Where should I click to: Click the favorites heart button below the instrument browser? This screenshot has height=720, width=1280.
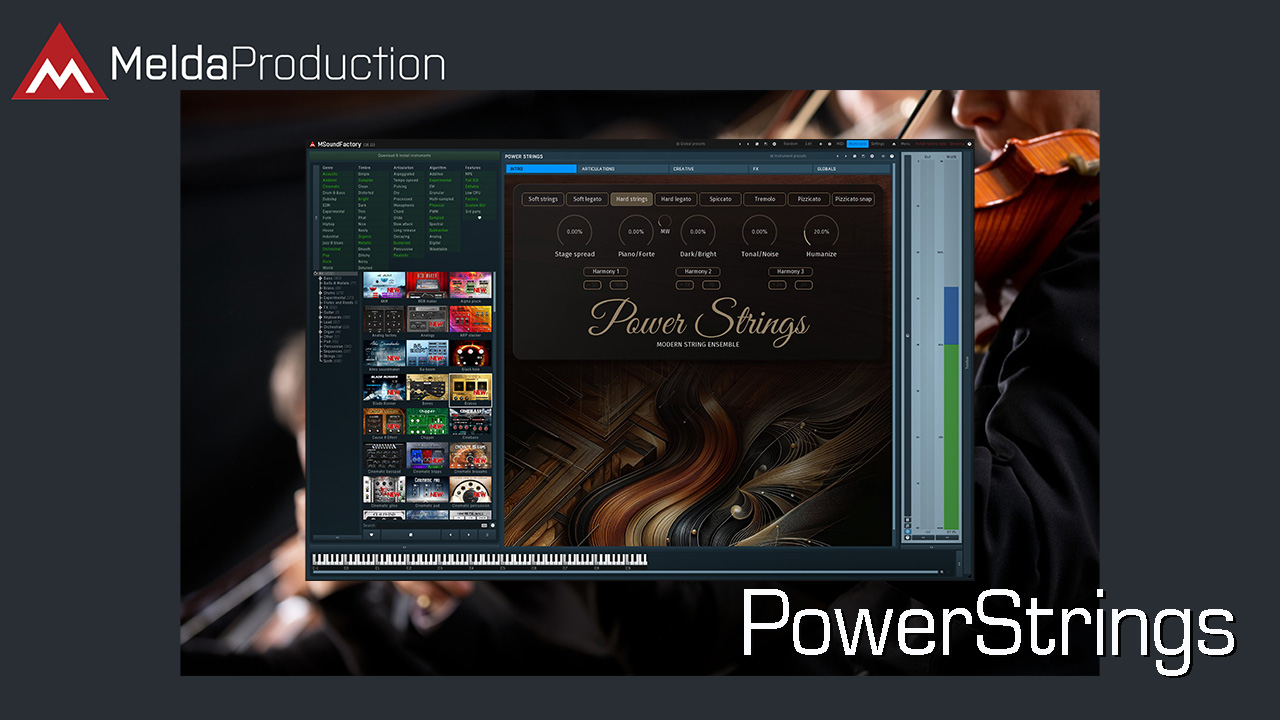click(371, 535)
